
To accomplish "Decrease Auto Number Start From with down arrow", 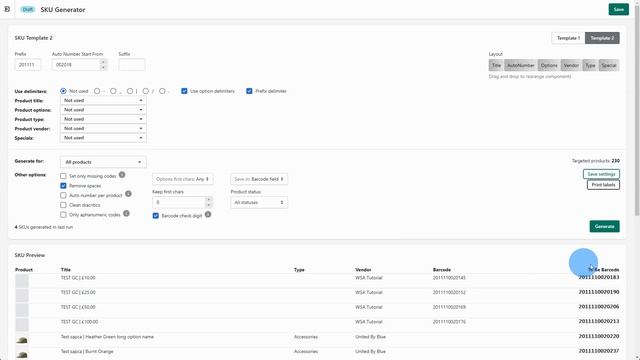I will [x=103, y=67].
